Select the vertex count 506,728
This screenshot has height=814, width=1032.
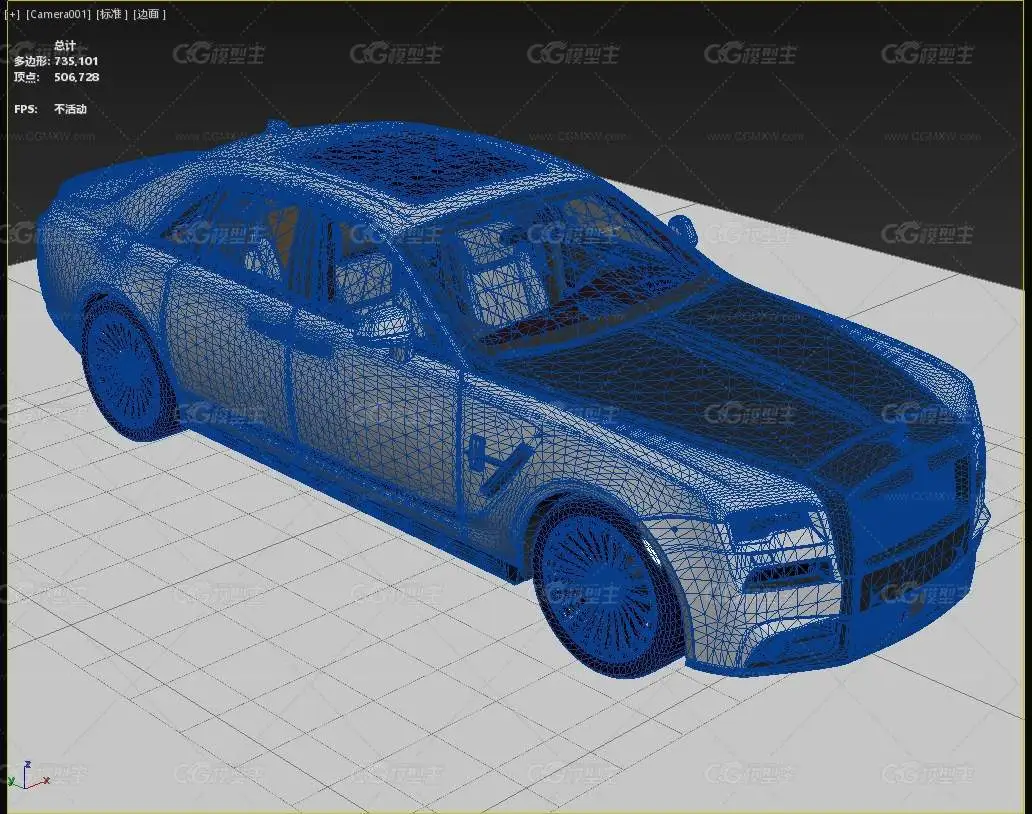tap(76, 77)
